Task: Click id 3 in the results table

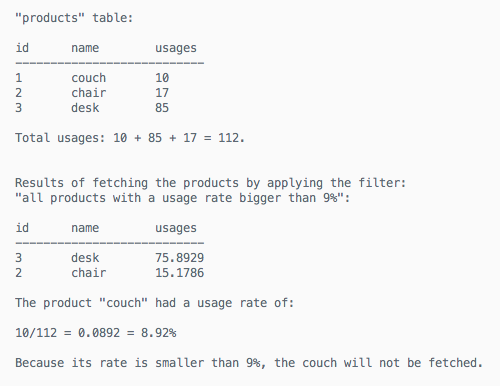Action: [x=19, y=258]
